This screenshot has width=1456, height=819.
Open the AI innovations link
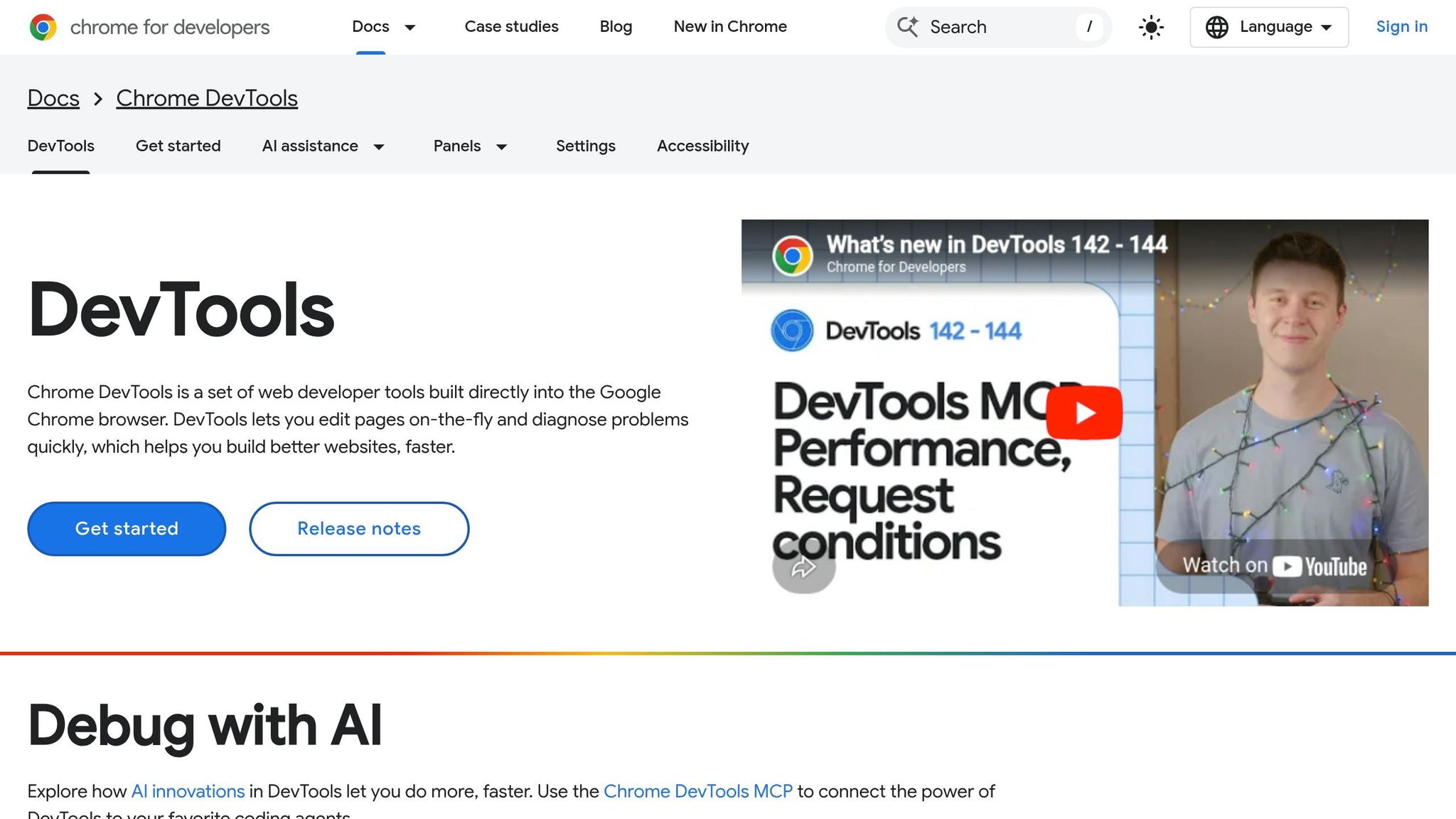tap(188, 791)
